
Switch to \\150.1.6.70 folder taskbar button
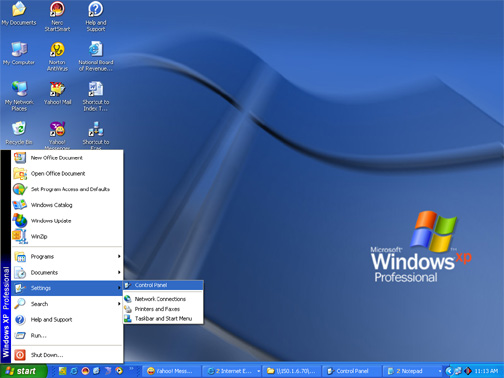pos(292,371)
